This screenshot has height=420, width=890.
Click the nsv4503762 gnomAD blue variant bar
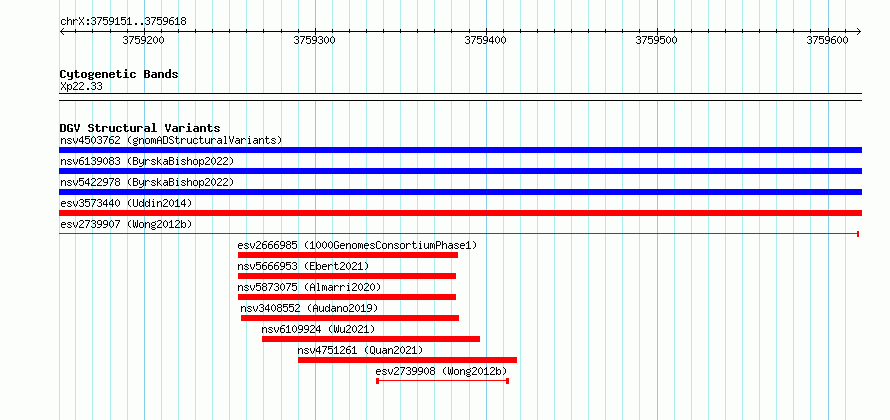[x=460, y=150]
